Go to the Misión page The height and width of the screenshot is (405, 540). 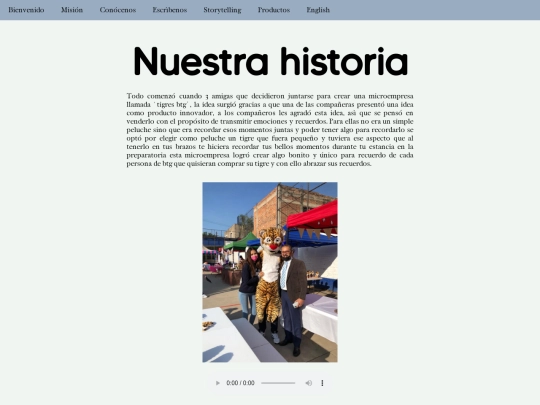72,10
